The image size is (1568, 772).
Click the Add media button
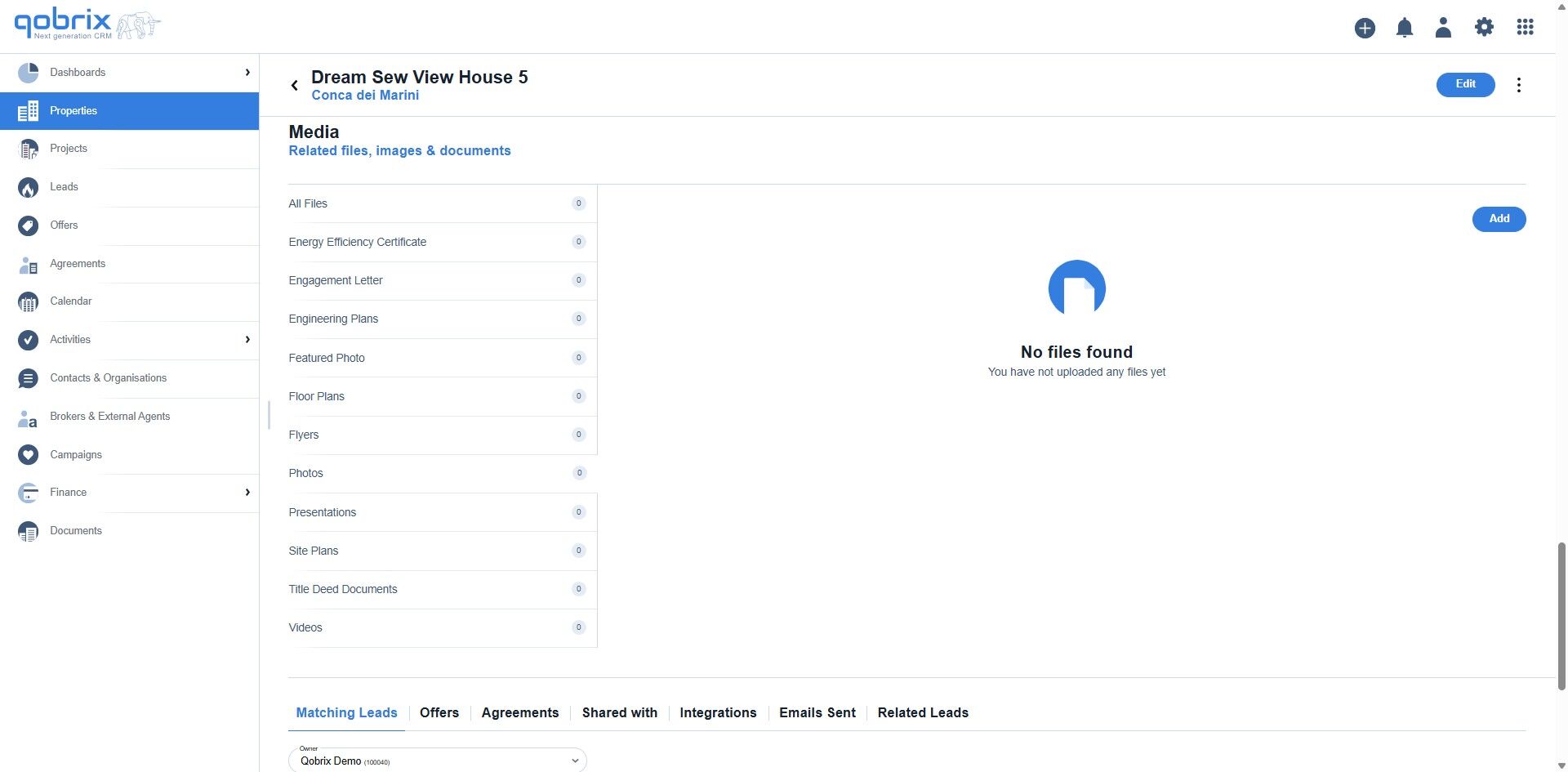click(1499, 219)
